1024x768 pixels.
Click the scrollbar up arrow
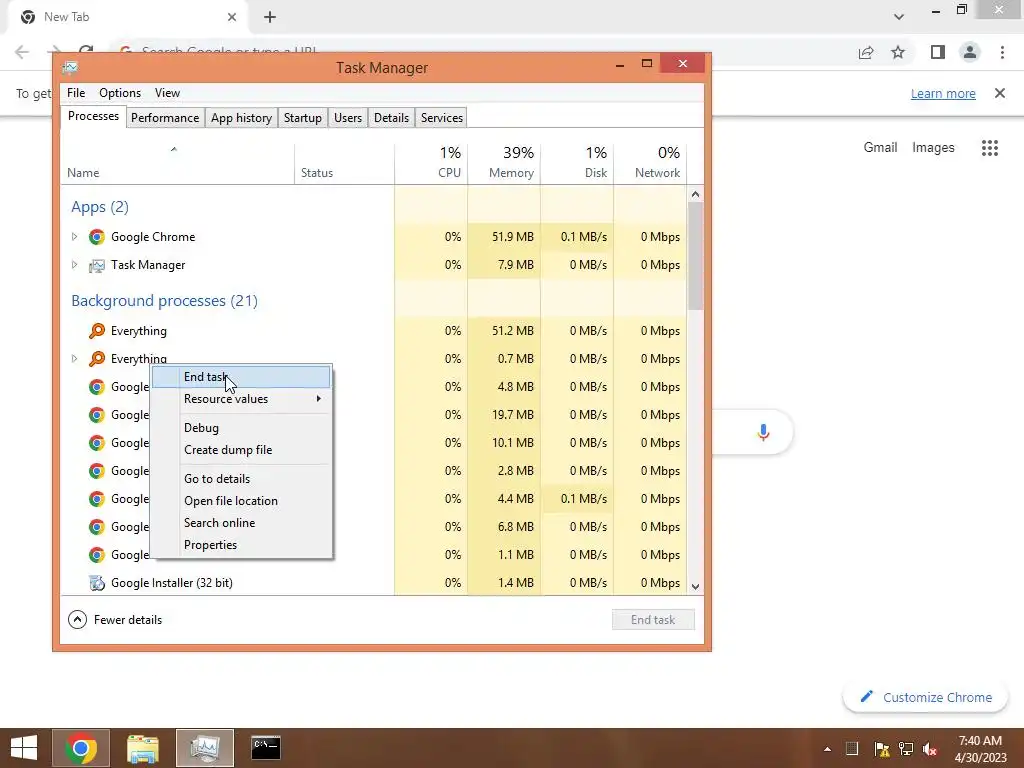(x=696, y=194)
